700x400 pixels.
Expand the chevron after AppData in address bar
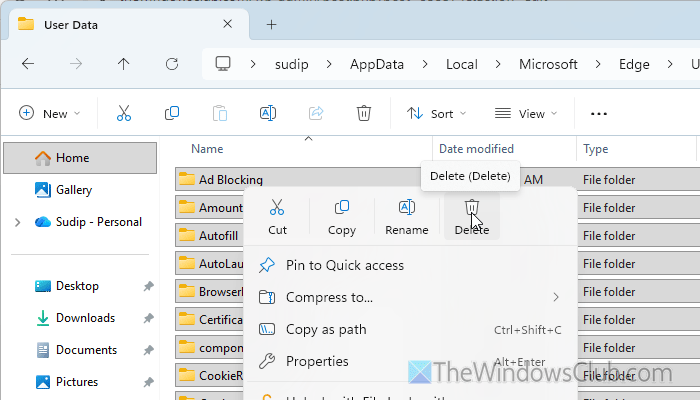point(425,64)
